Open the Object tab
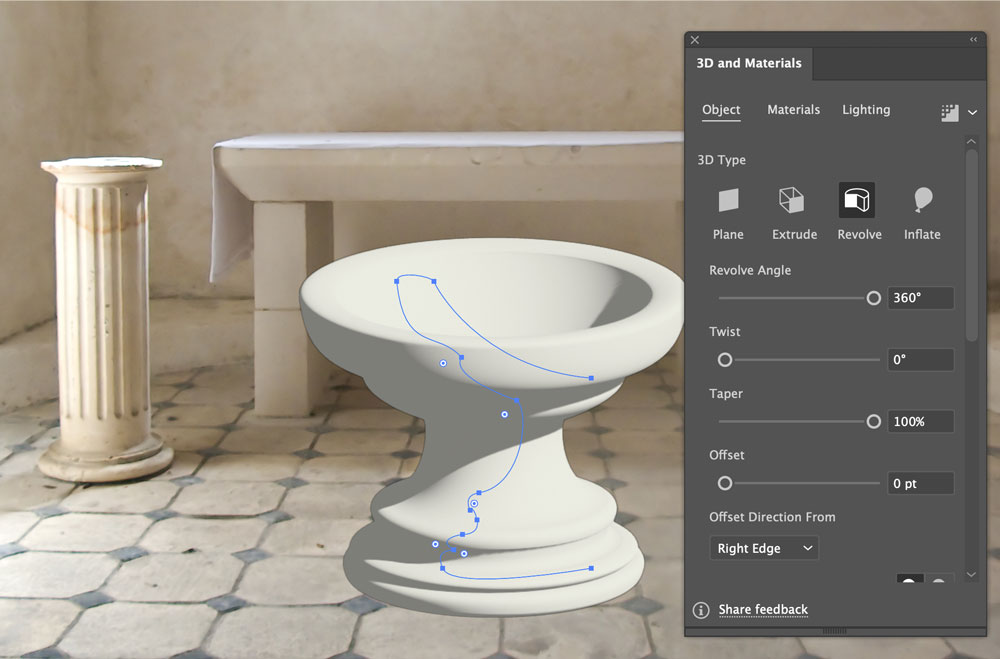This screenshot has height=659, width=1000. (721, 110)
